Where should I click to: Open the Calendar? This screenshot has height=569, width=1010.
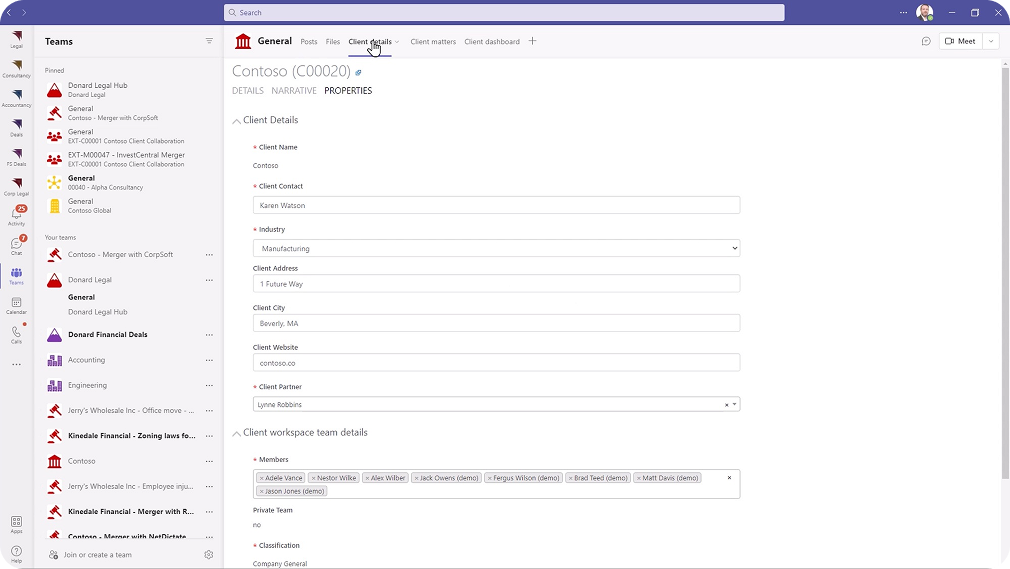(16, 305)
